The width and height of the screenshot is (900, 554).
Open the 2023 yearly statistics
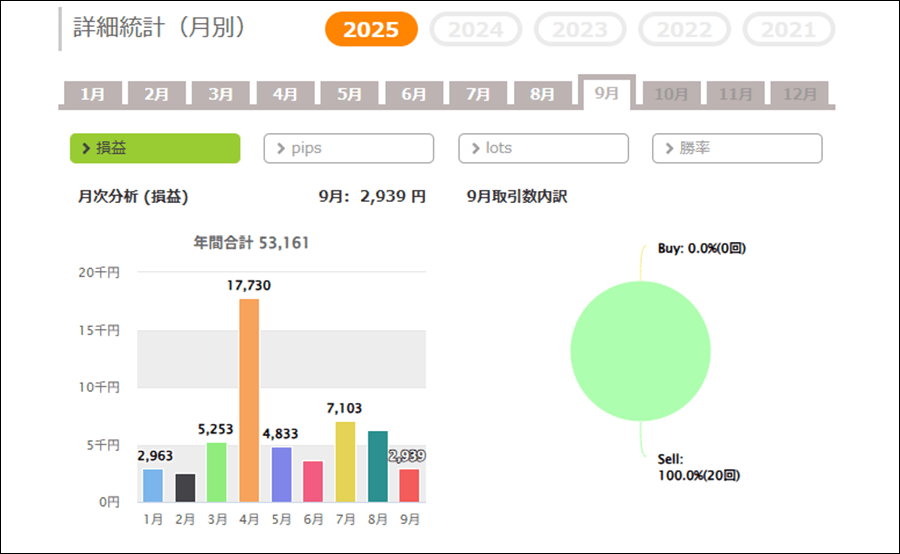[580, 30]
